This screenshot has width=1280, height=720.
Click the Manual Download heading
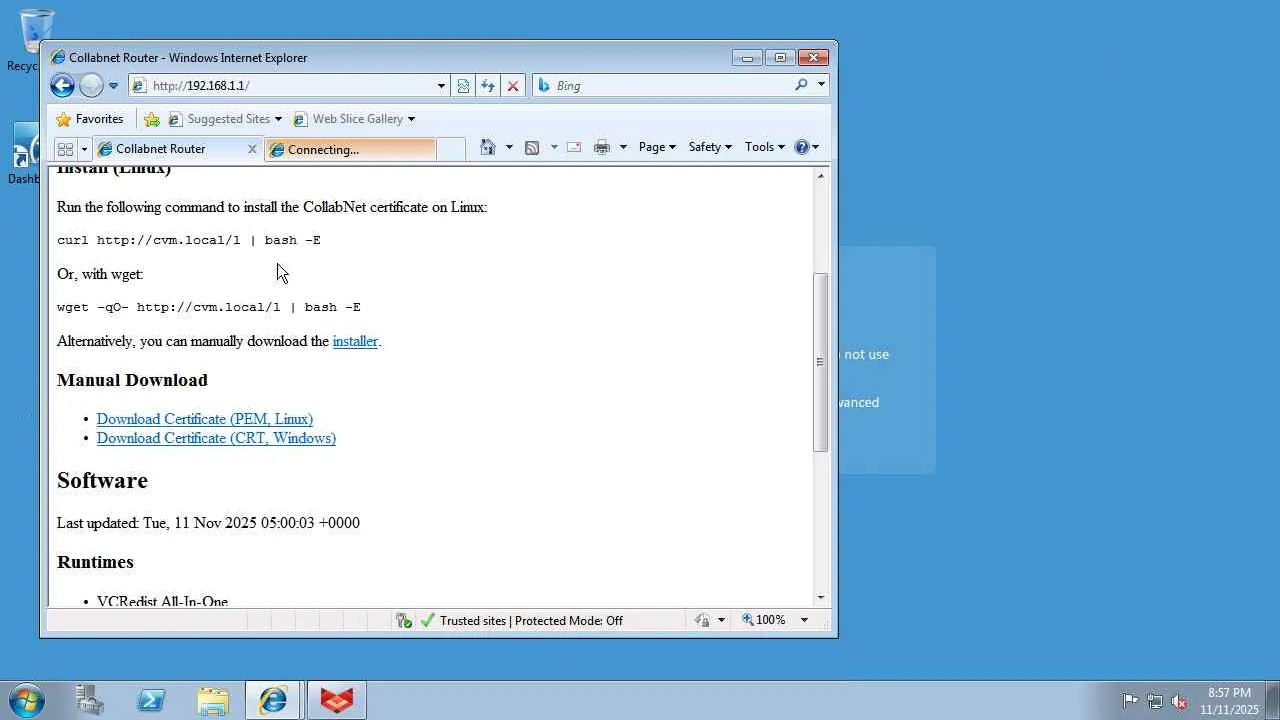[x=132, y=380]
